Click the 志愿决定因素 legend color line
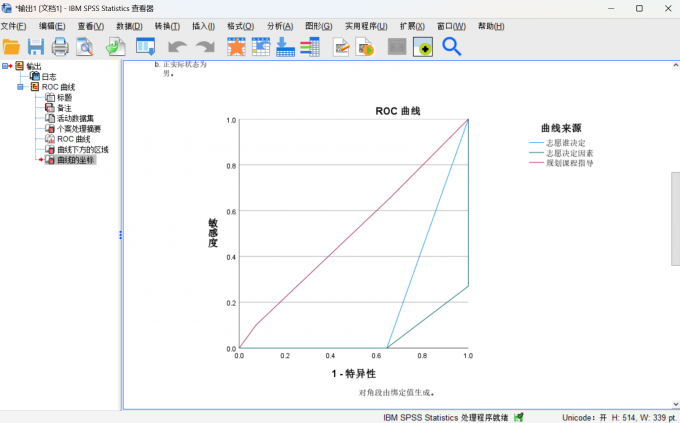This screenshot has width=680, height=423. [x=536, y=153]
